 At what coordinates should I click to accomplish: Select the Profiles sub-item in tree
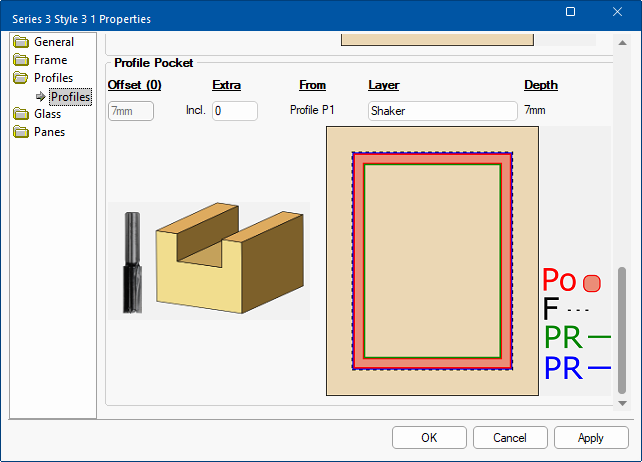click(x=70, y=97)
